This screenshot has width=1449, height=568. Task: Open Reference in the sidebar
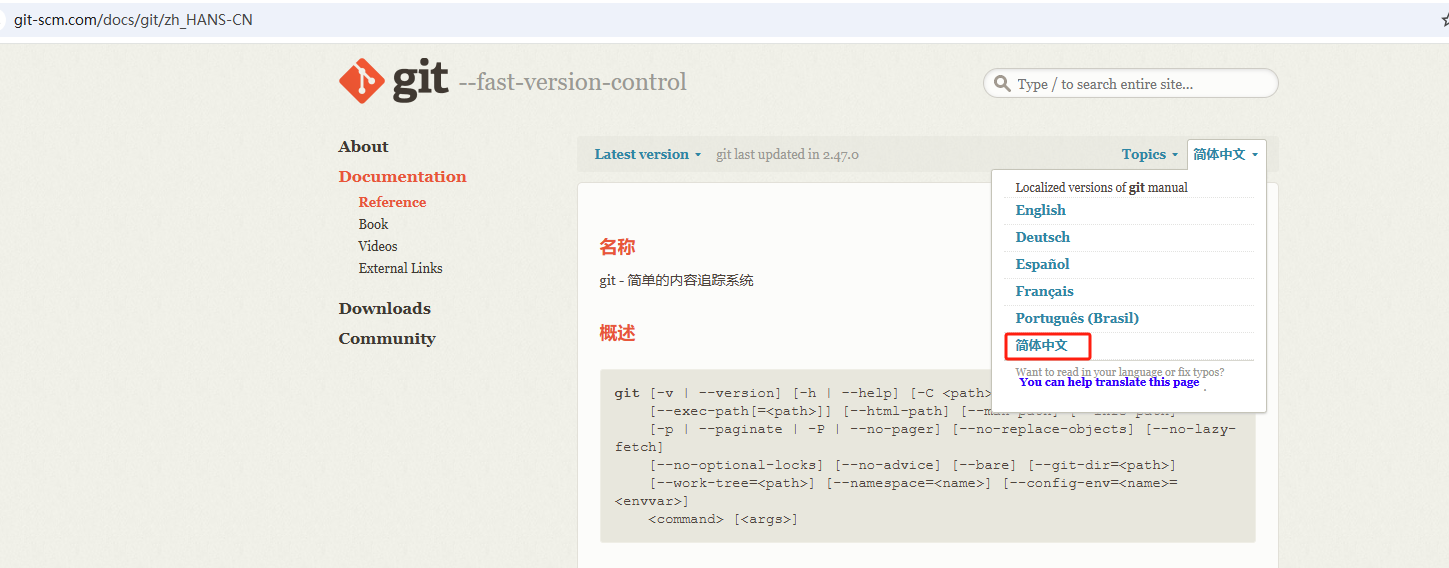[392, 202]
